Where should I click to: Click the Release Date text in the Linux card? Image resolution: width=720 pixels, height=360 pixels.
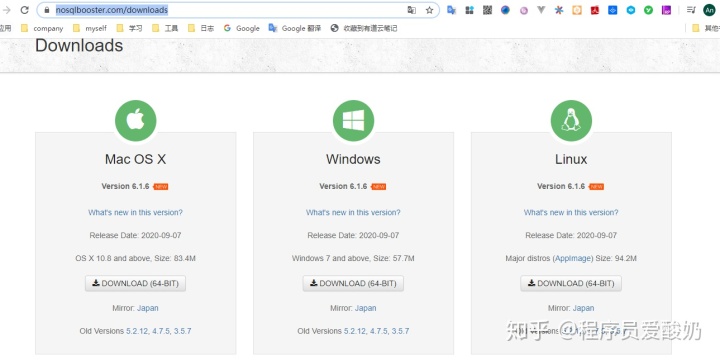tap(571, 236)
